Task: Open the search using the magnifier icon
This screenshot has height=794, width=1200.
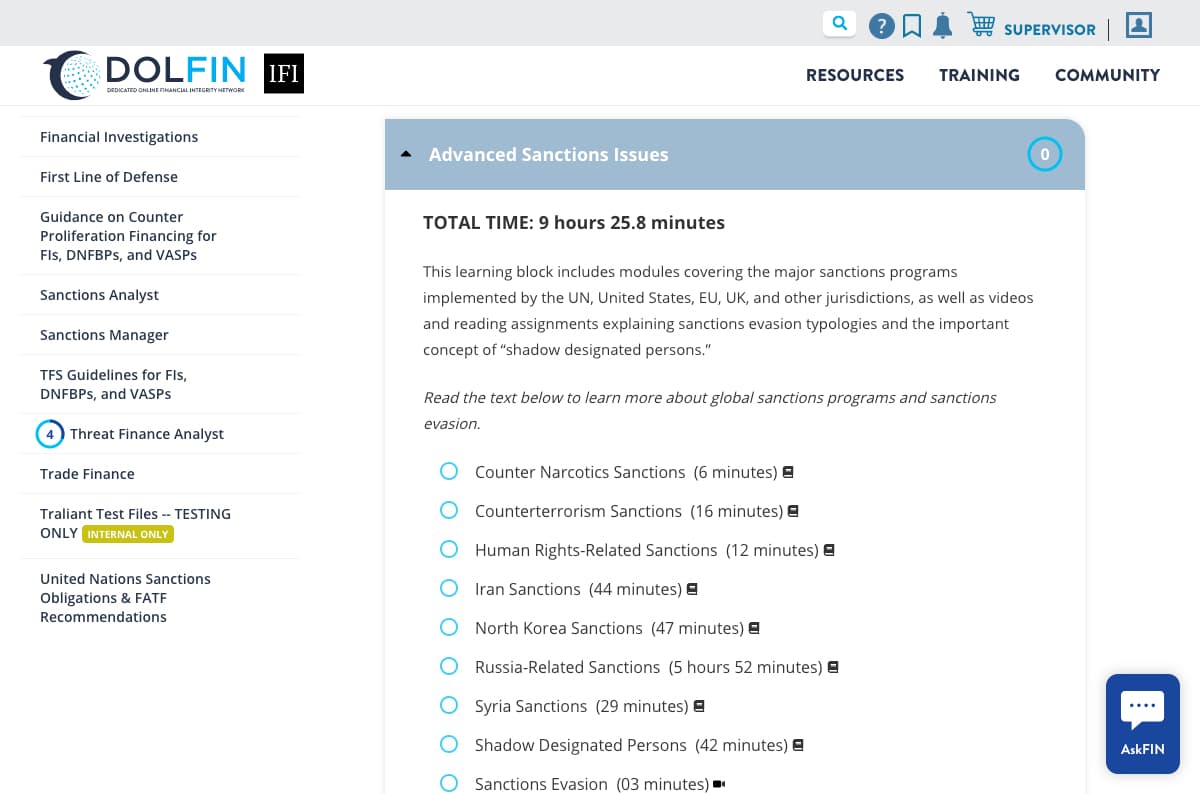Action: (839, 22)
